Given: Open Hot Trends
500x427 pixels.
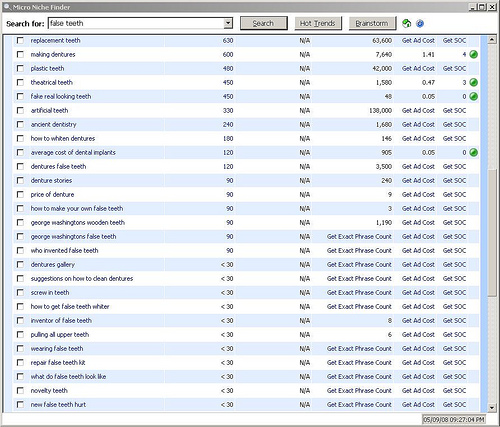Looking at the screenshot, I should [318, 23].
